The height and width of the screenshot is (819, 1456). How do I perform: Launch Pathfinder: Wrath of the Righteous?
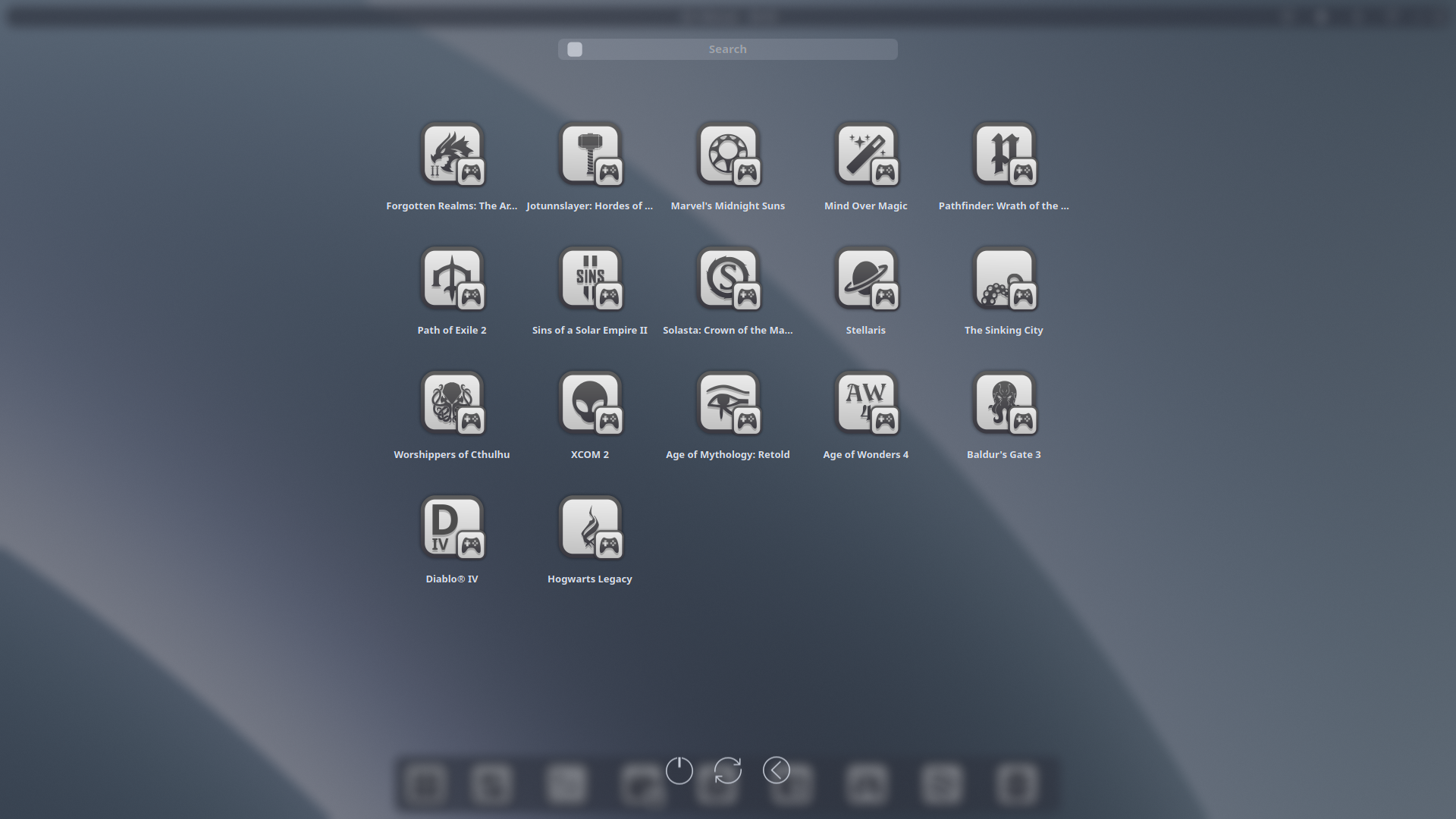1004,154
